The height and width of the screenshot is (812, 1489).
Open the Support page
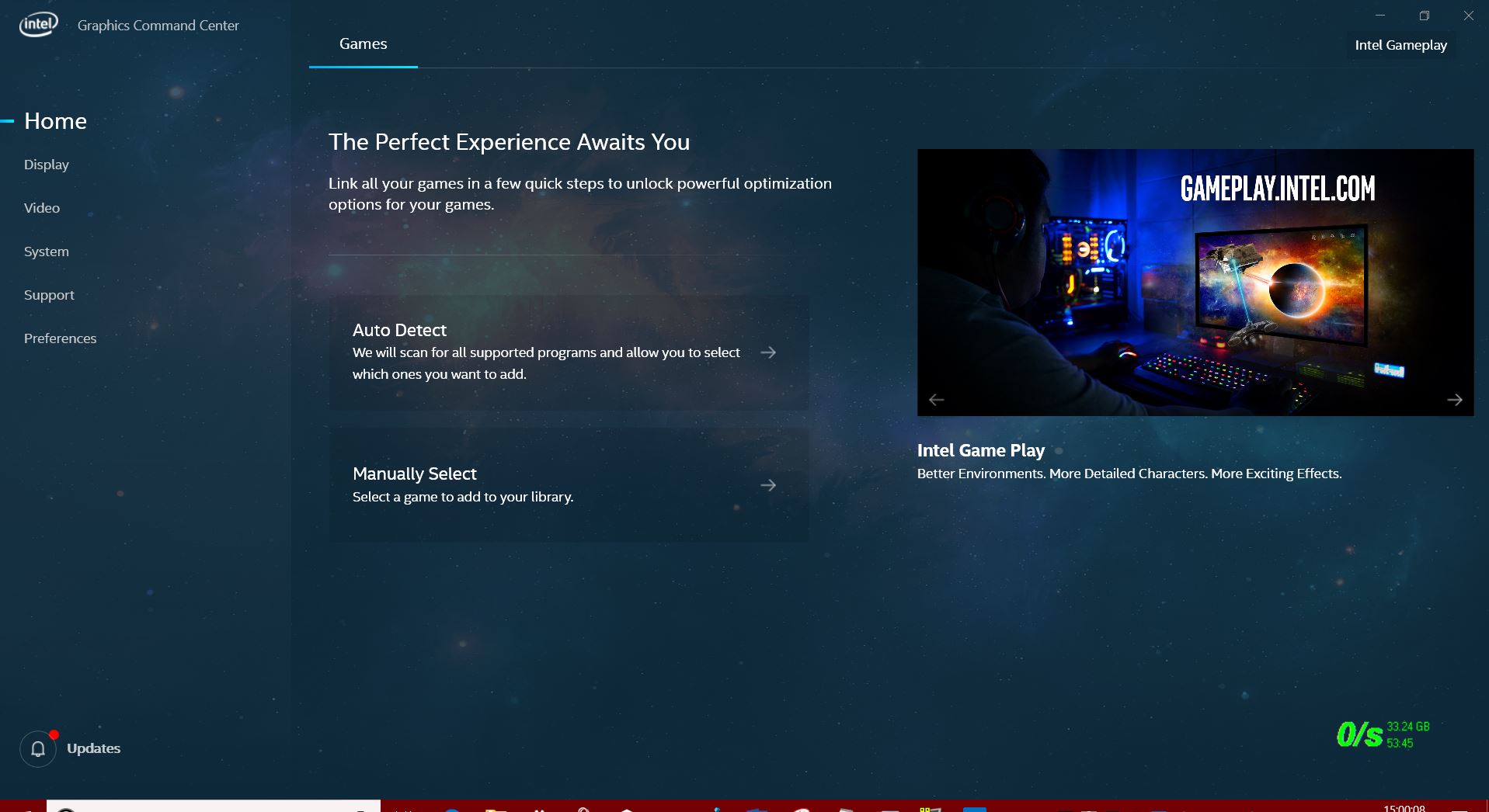(x=49, y=295)
